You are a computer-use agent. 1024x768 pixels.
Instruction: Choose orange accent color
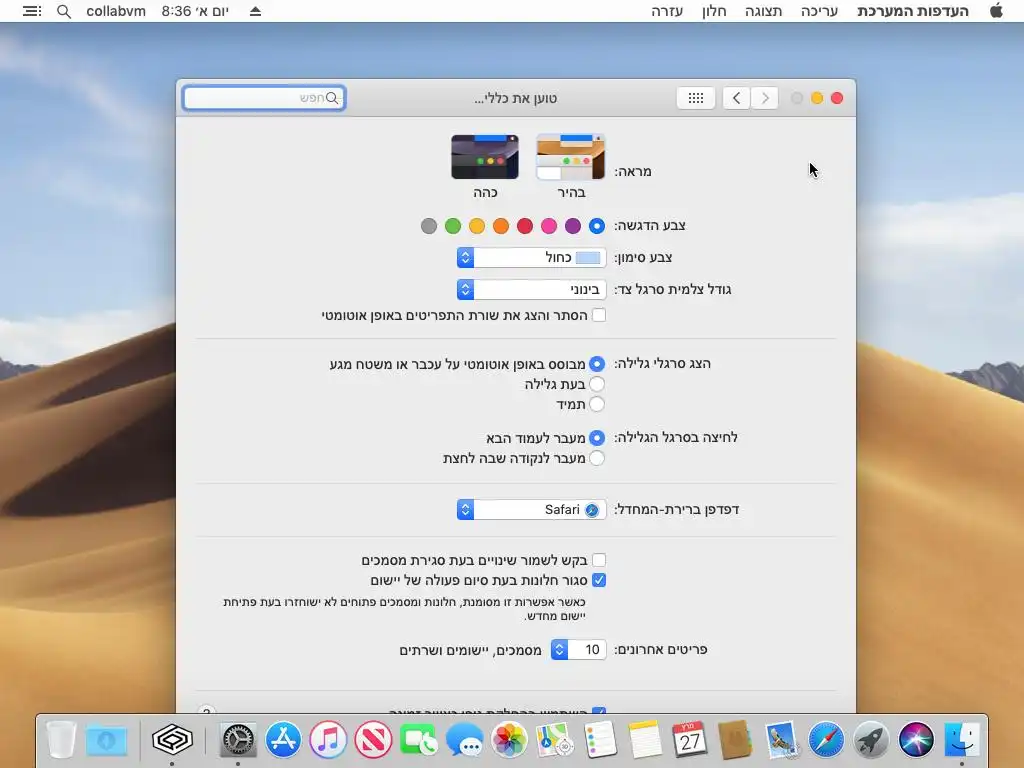click(501, 226)
